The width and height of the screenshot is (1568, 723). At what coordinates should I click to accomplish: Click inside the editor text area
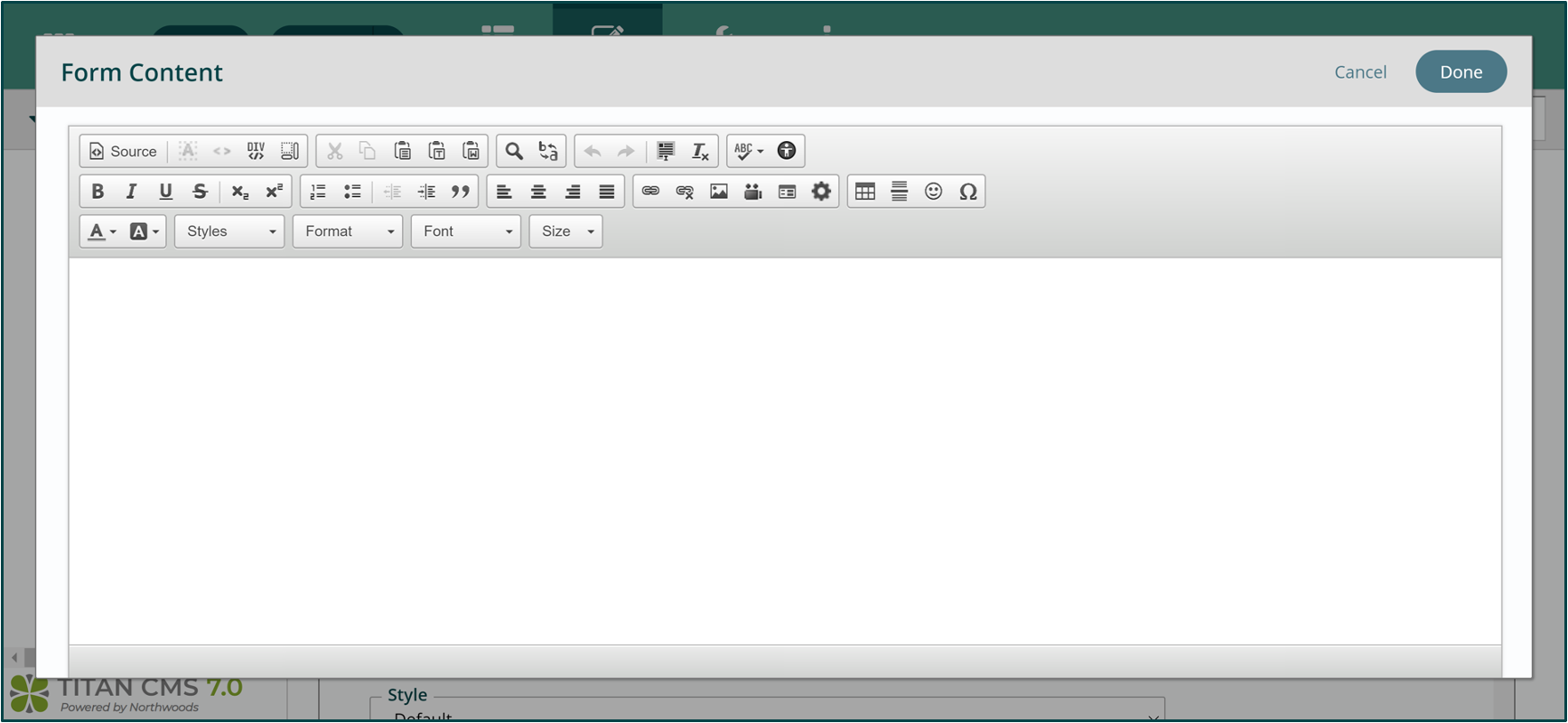pyautogui.click(x=785, y=451)
